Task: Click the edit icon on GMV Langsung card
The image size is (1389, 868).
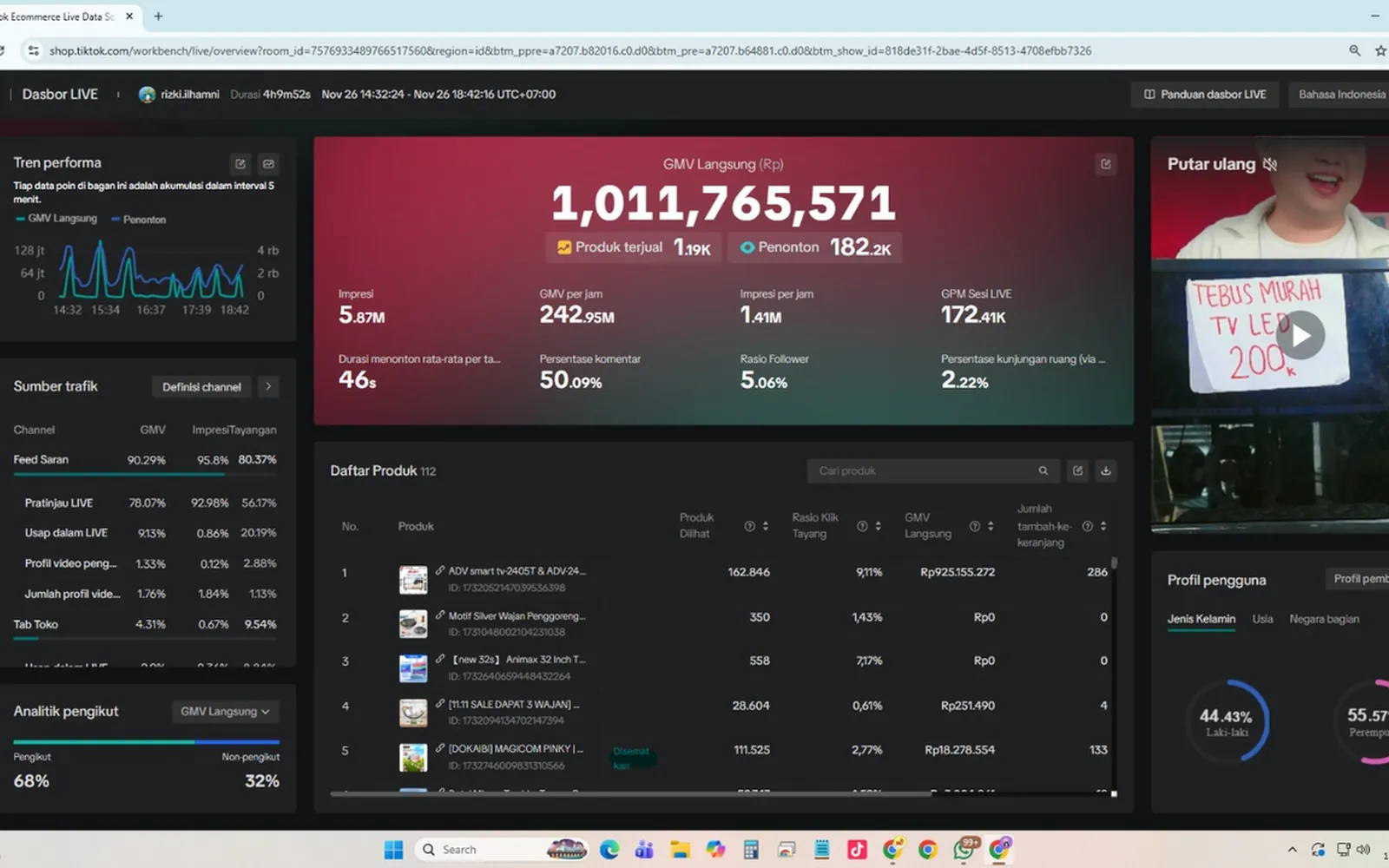Action: pos(1105,164)
